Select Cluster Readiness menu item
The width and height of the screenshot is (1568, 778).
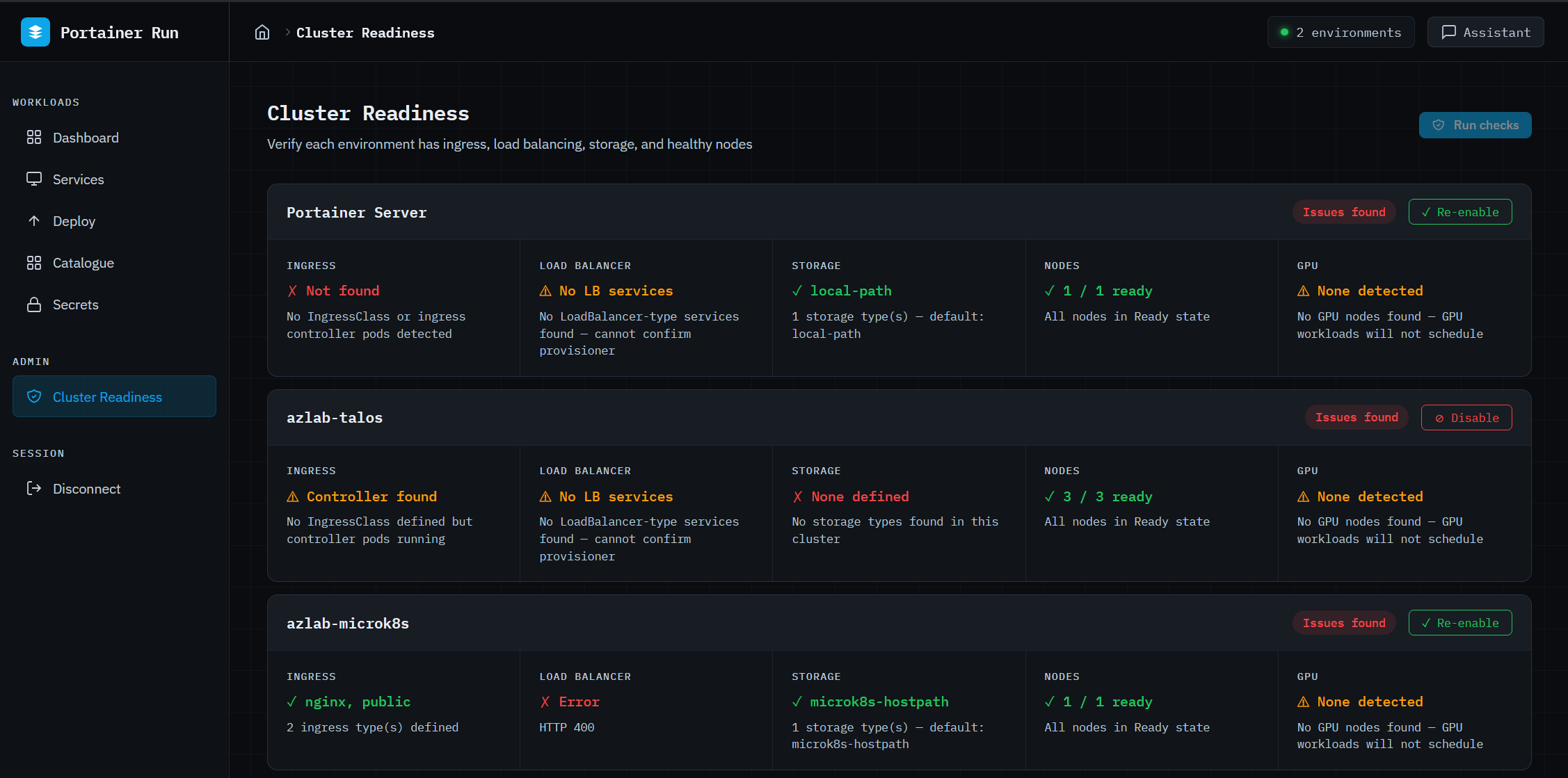[107, 397]
